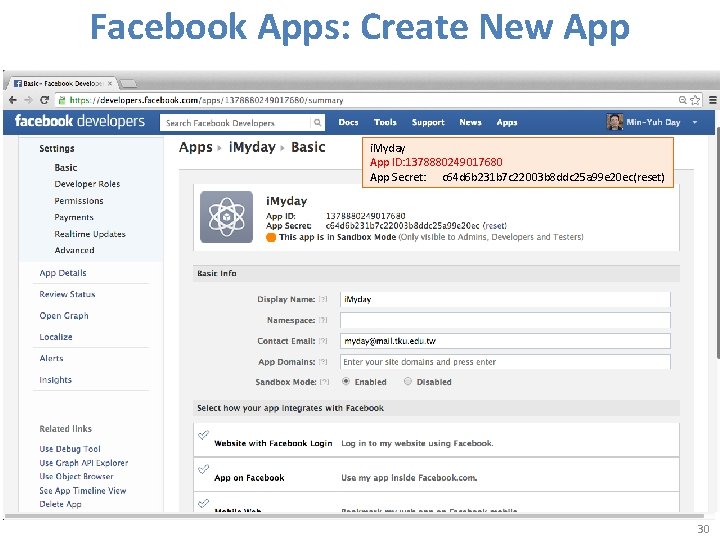Click the Delete App link
Screen dimensions: 720x540
pyautogui.click(x=60, y=504)
